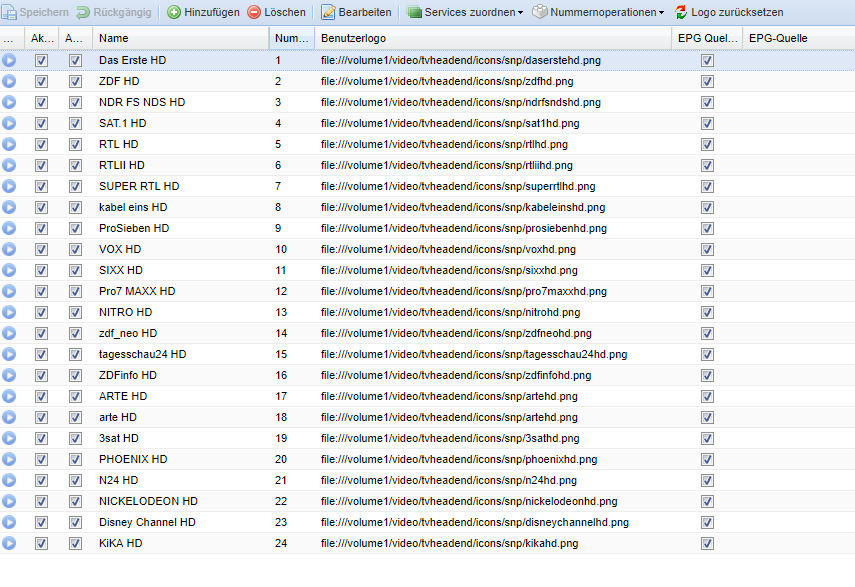Toggle first enabled checkbox for ZDF HD

point(41,81)
